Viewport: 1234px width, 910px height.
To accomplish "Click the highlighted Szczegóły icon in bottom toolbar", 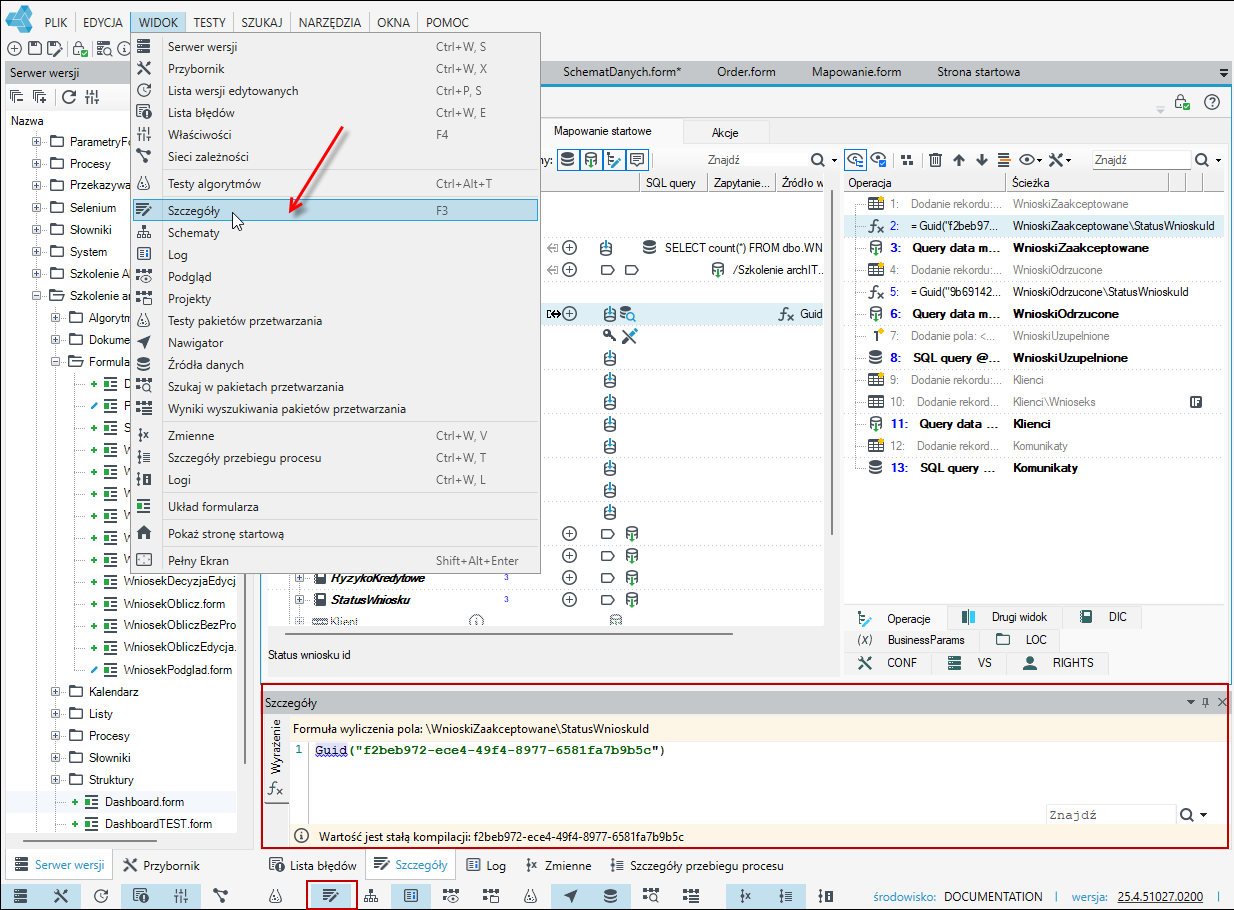I will 331,896.
